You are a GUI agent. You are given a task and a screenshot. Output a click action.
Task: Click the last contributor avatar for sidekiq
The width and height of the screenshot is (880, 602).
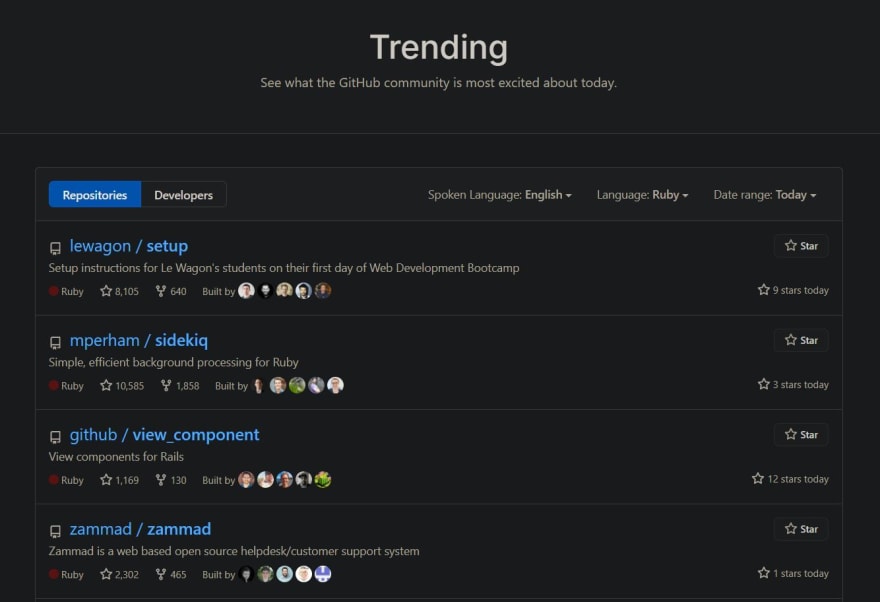(335, 385)
